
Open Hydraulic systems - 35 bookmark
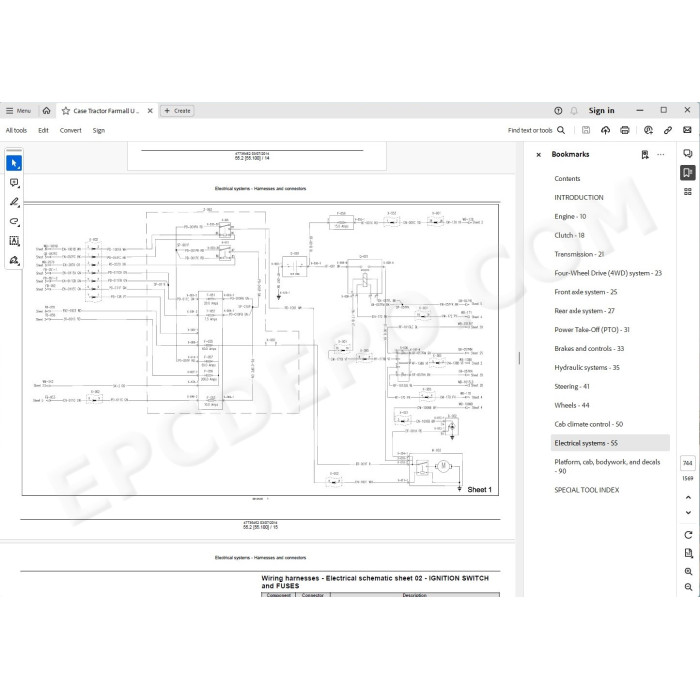(587, 367)
